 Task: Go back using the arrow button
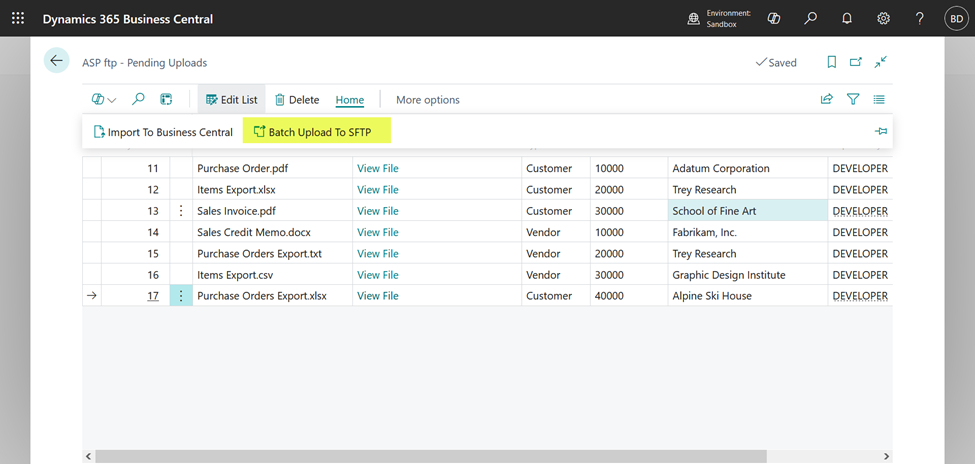pos(57,60)
